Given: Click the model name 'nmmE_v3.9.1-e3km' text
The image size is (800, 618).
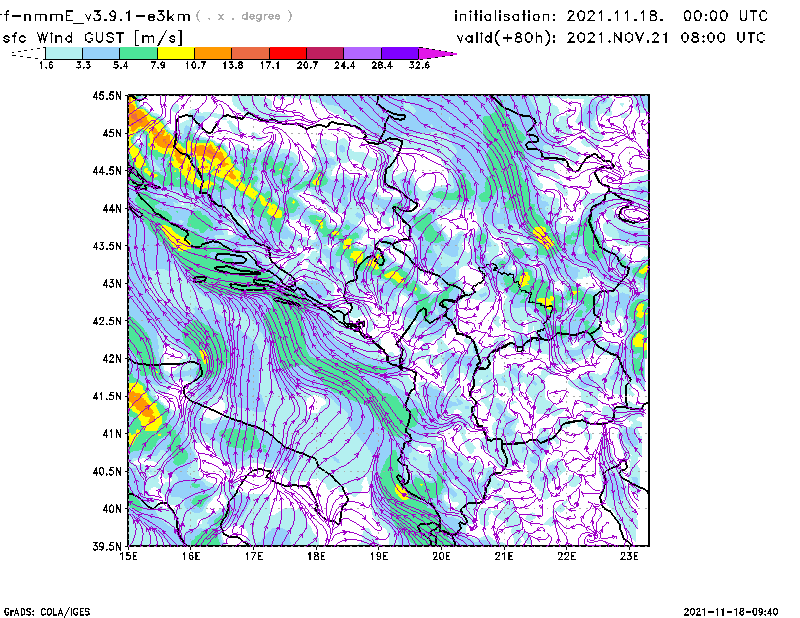Looking at the screenshot, I should tap(104, 16).
